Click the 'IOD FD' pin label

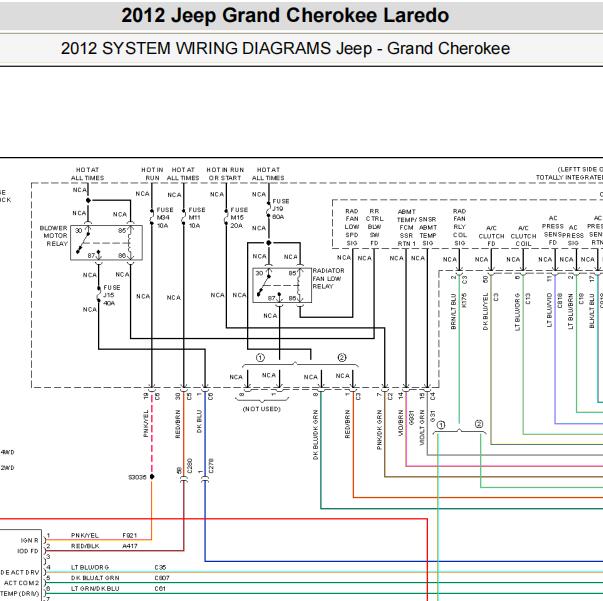coord(28,551)
